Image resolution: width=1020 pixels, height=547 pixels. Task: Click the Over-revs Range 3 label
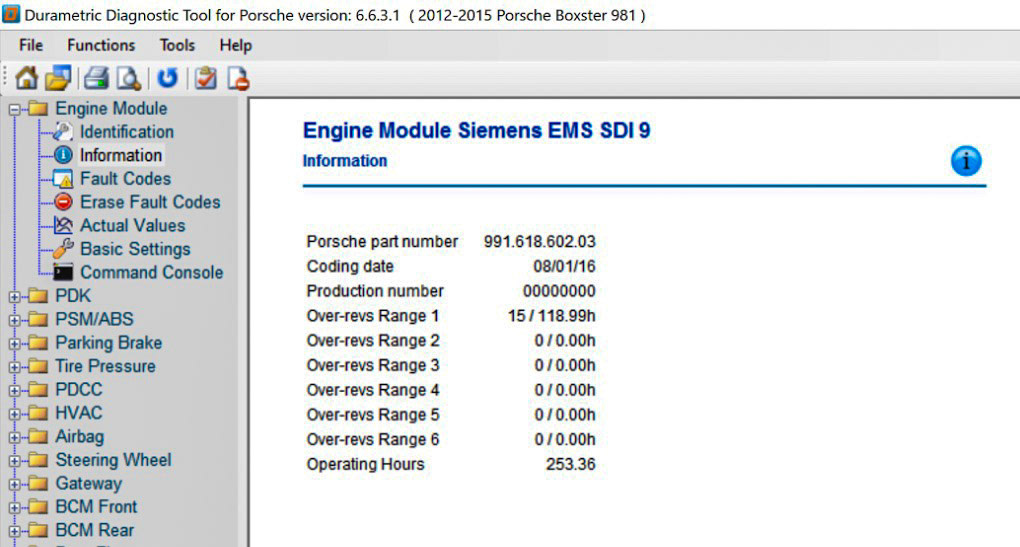click(373, 366)
